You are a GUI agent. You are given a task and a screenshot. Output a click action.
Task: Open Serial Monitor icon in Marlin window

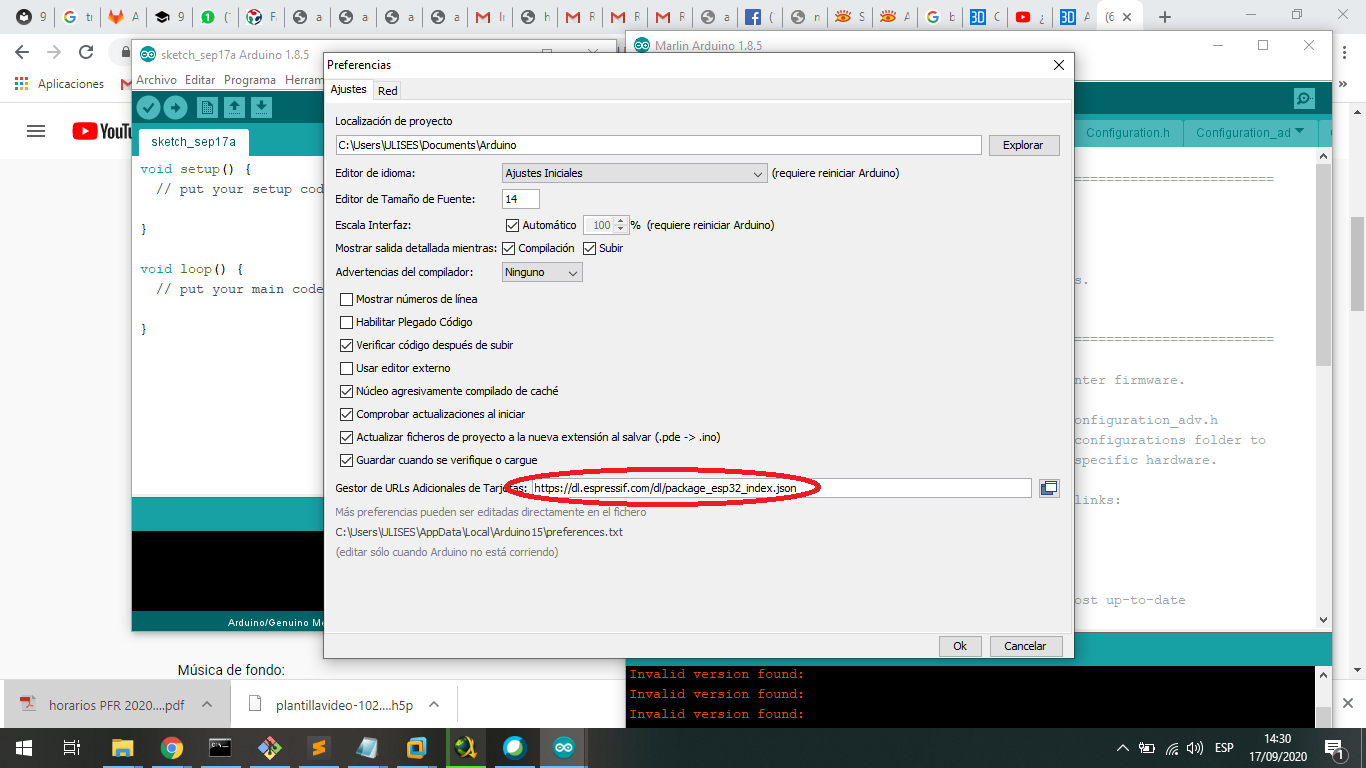1304,98
